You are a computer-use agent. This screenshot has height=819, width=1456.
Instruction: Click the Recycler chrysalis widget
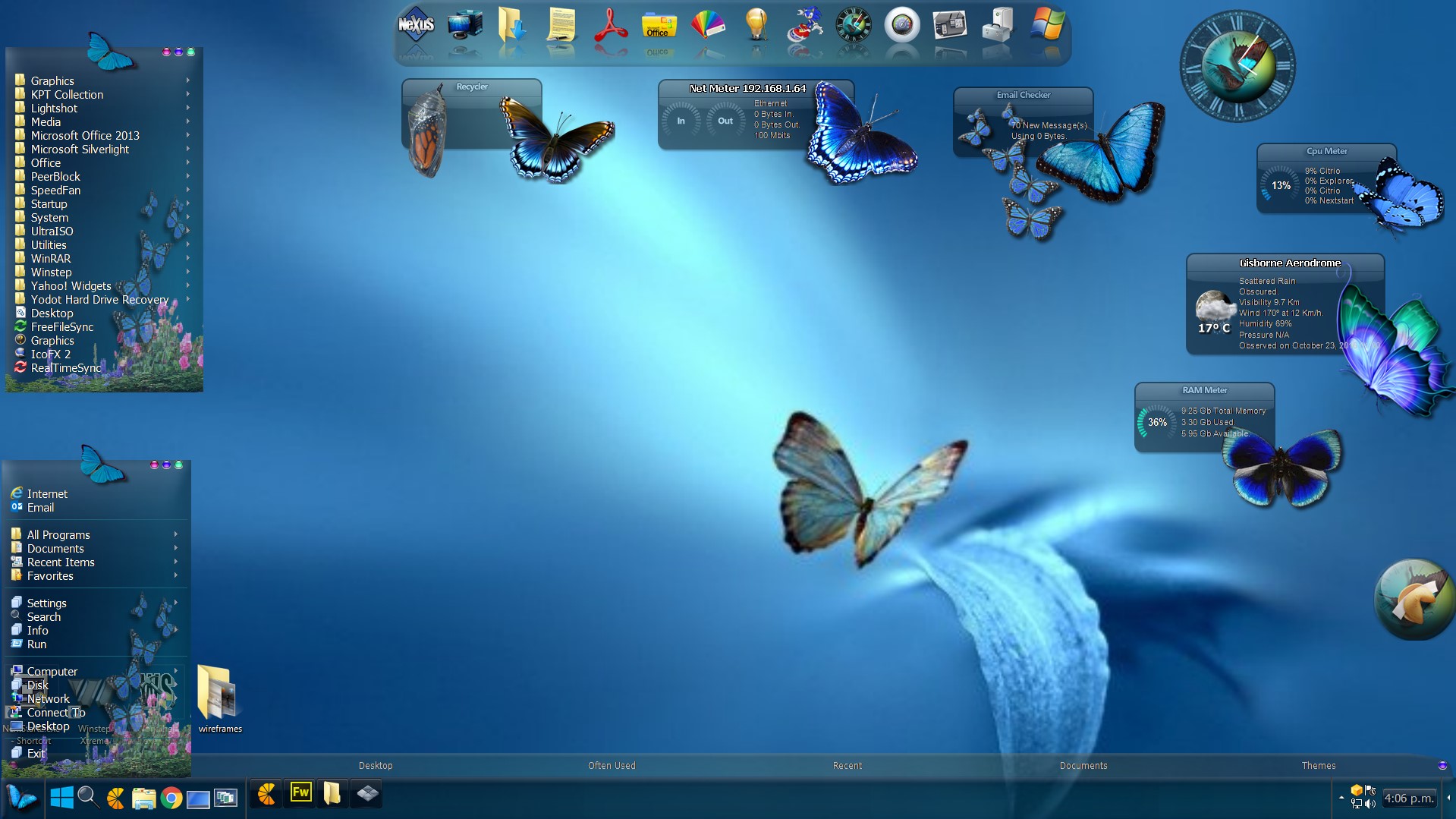[426, 129]
